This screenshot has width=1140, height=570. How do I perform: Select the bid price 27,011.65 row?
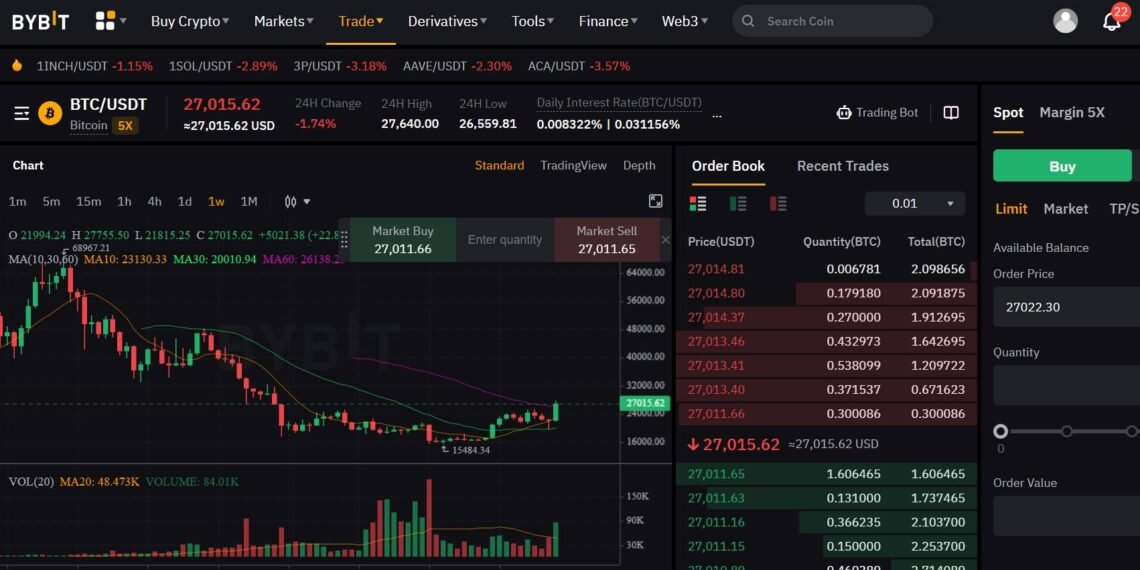coord(827,474)
